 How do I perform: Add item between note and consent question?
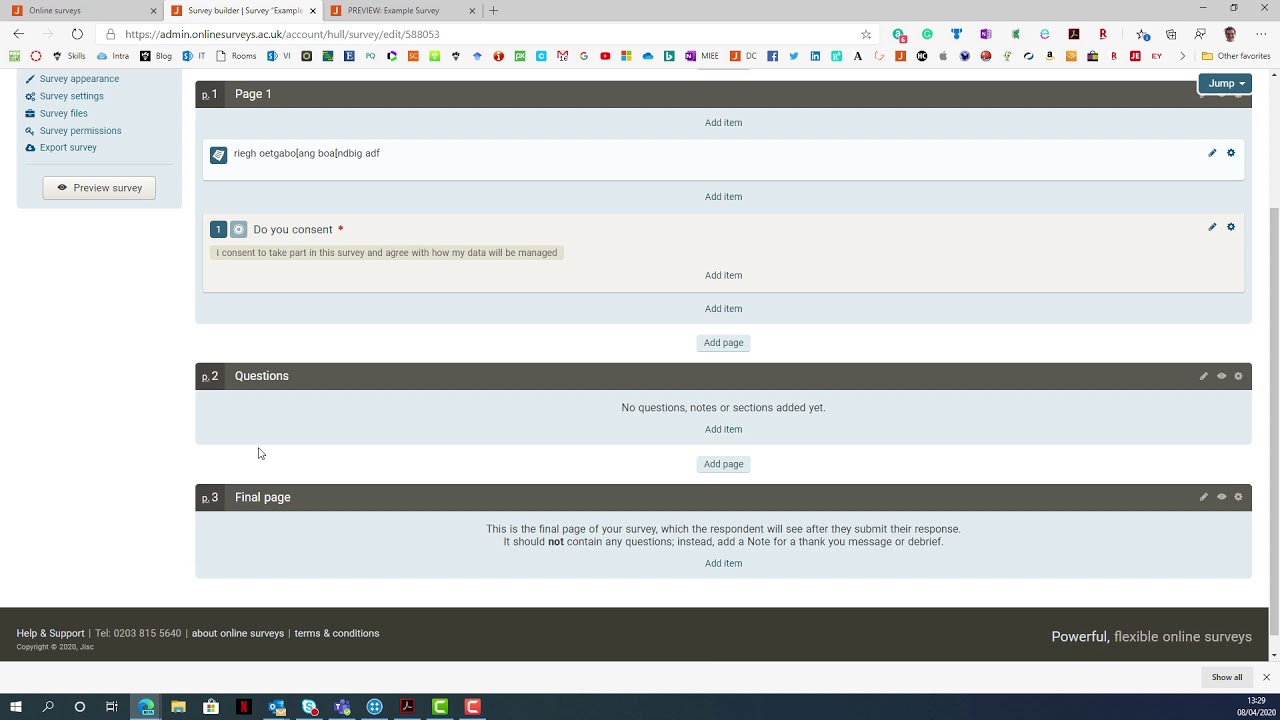[x=723, y=197]
